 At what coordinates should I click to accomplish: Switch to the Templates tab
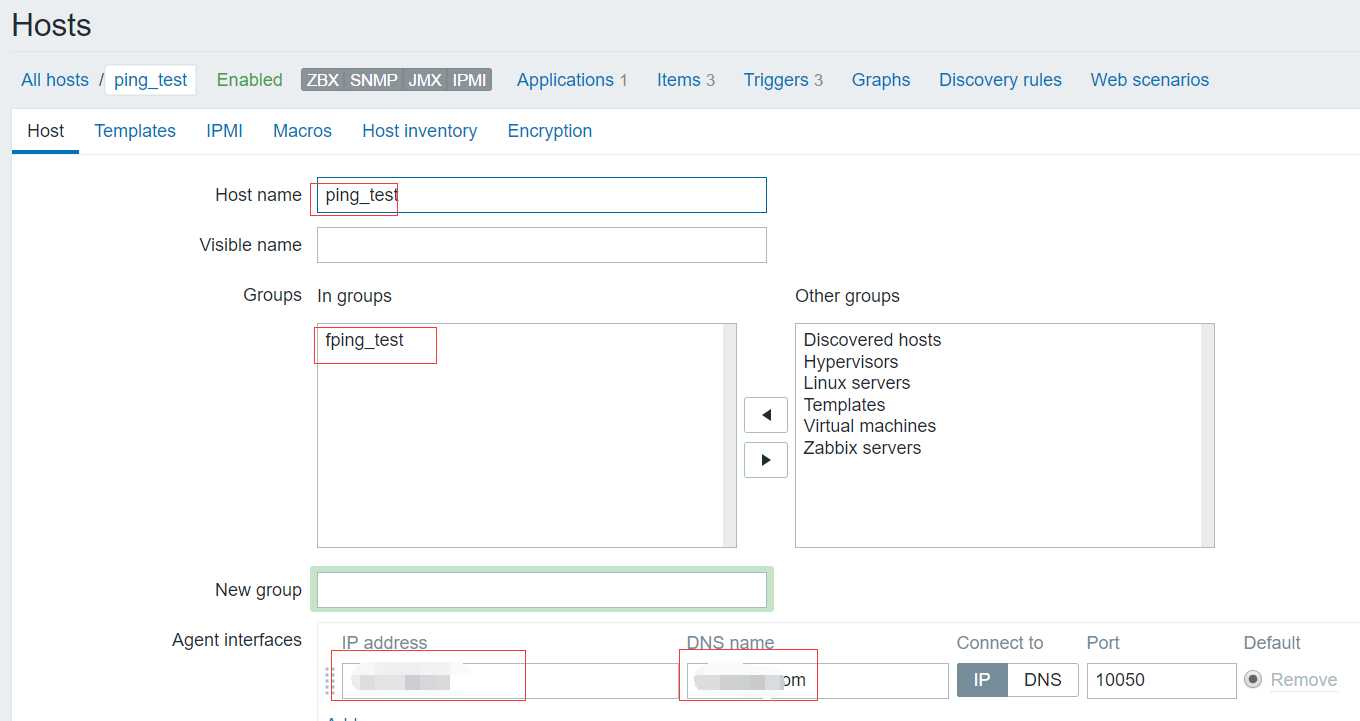tap(135, 131)
